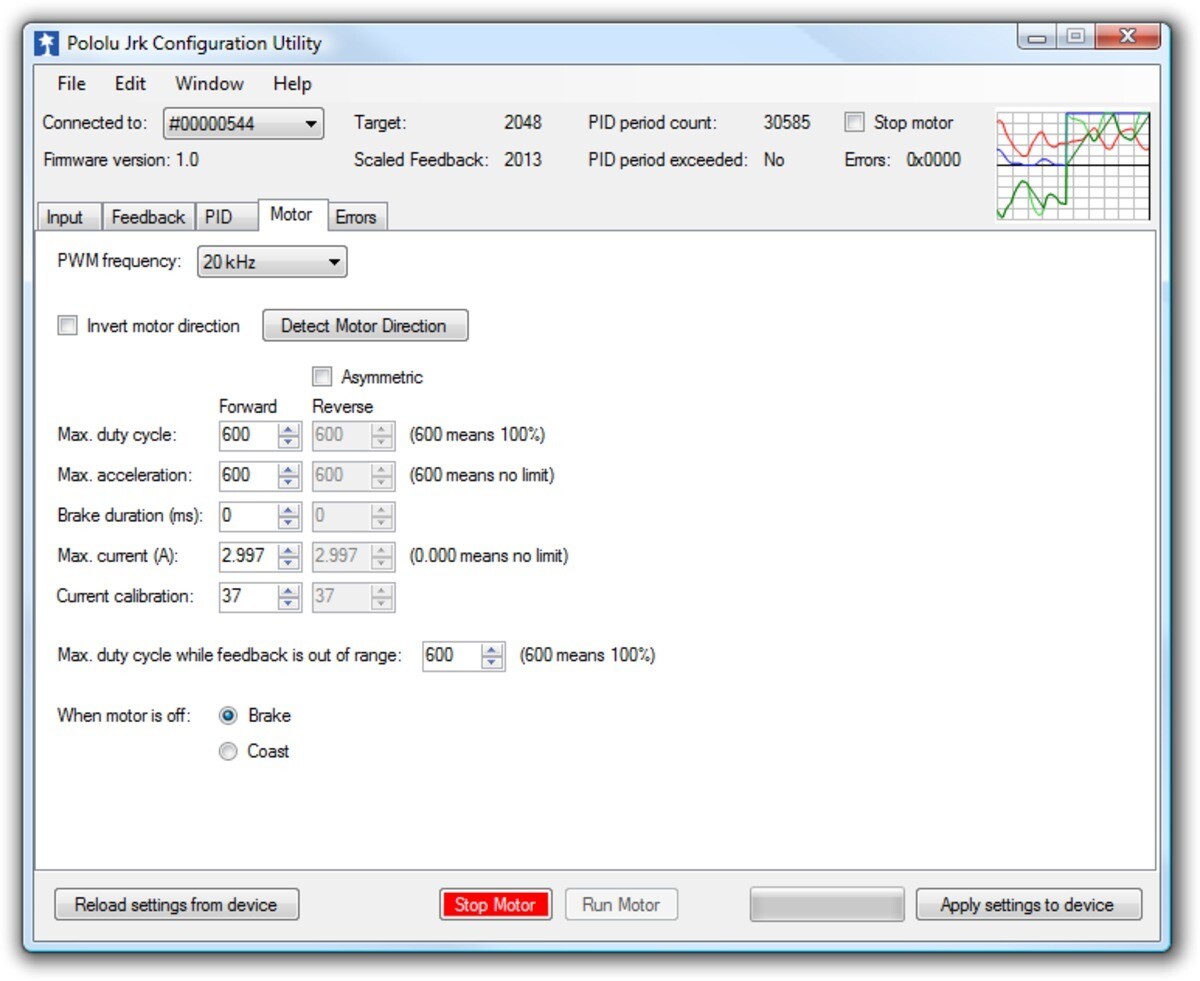1200x981 pixels.
Task: Select the Coast radio button
Action: click(x=228, y=752)
